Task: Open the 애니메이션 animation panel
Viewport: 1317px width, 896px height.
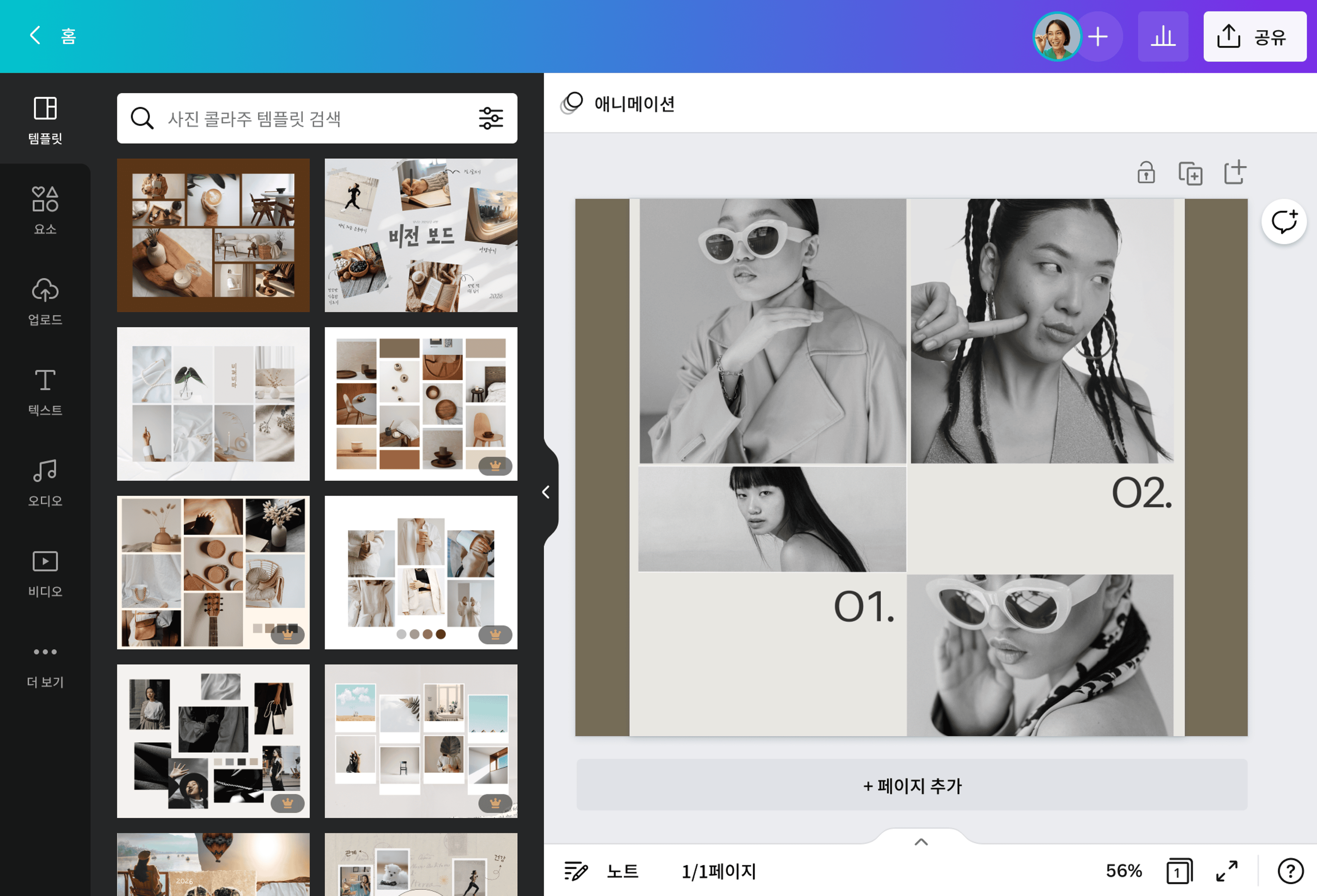Action: pyautogui.click(x=617, y=103)
